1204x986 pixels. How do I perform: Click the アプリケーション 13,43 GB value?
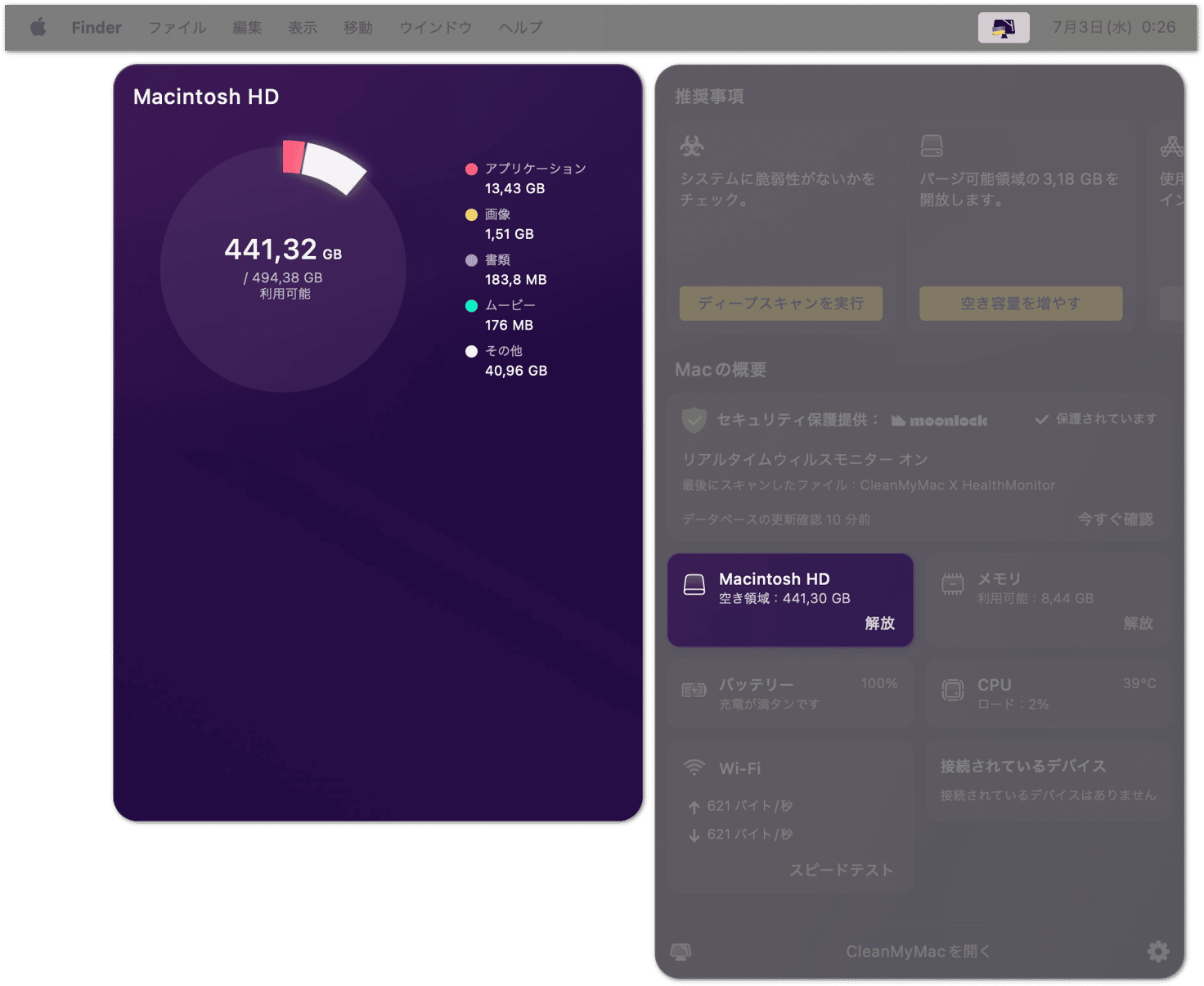coord(514,189)
